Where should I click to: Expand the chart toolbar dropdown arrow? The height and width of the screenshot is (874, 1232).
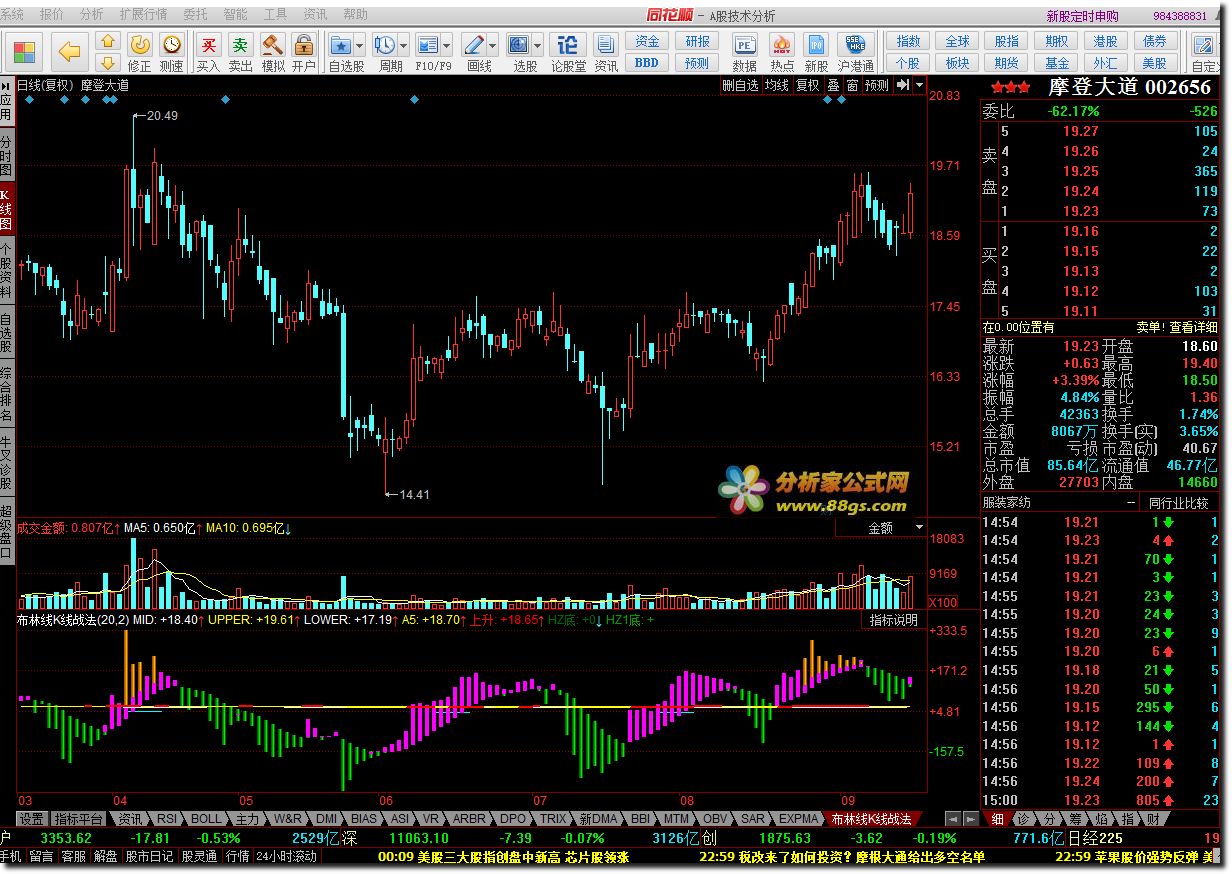(919, 85)
